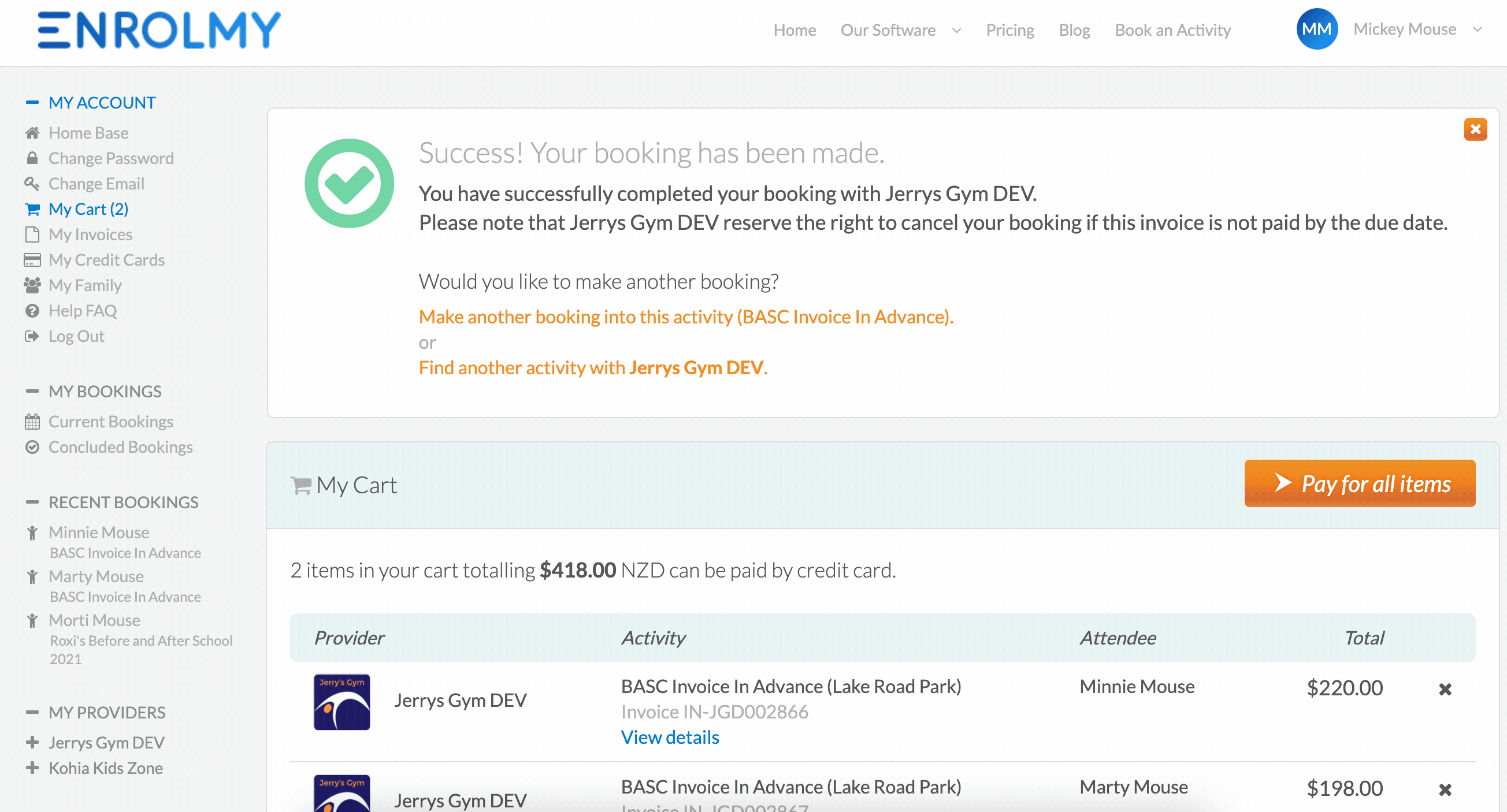Open Book an Activity page
This screenshot has width=1507, height=812.
(x=1172, y=30)
